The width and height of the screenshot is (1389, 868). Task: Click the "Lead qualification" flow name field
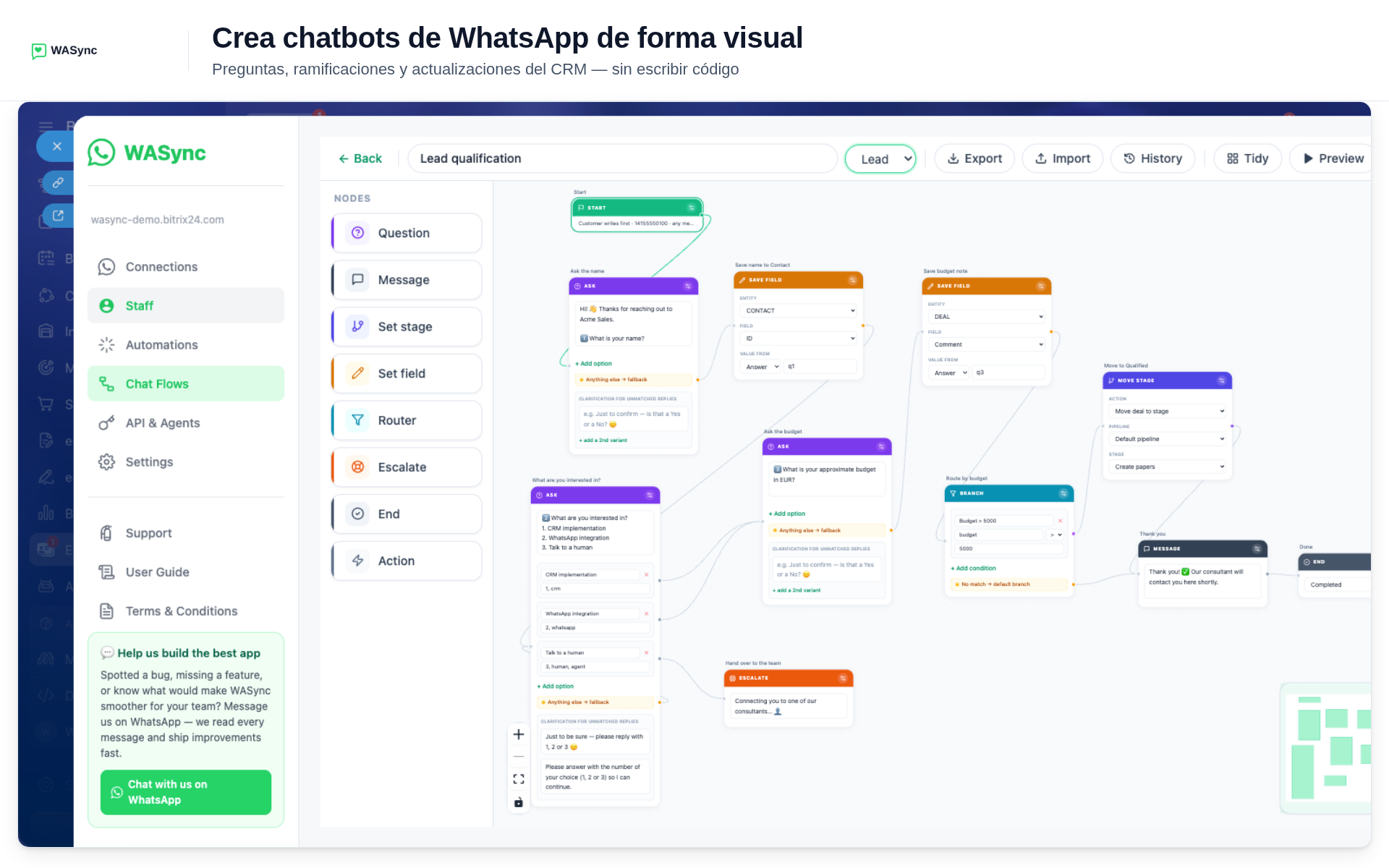(622, 159)
